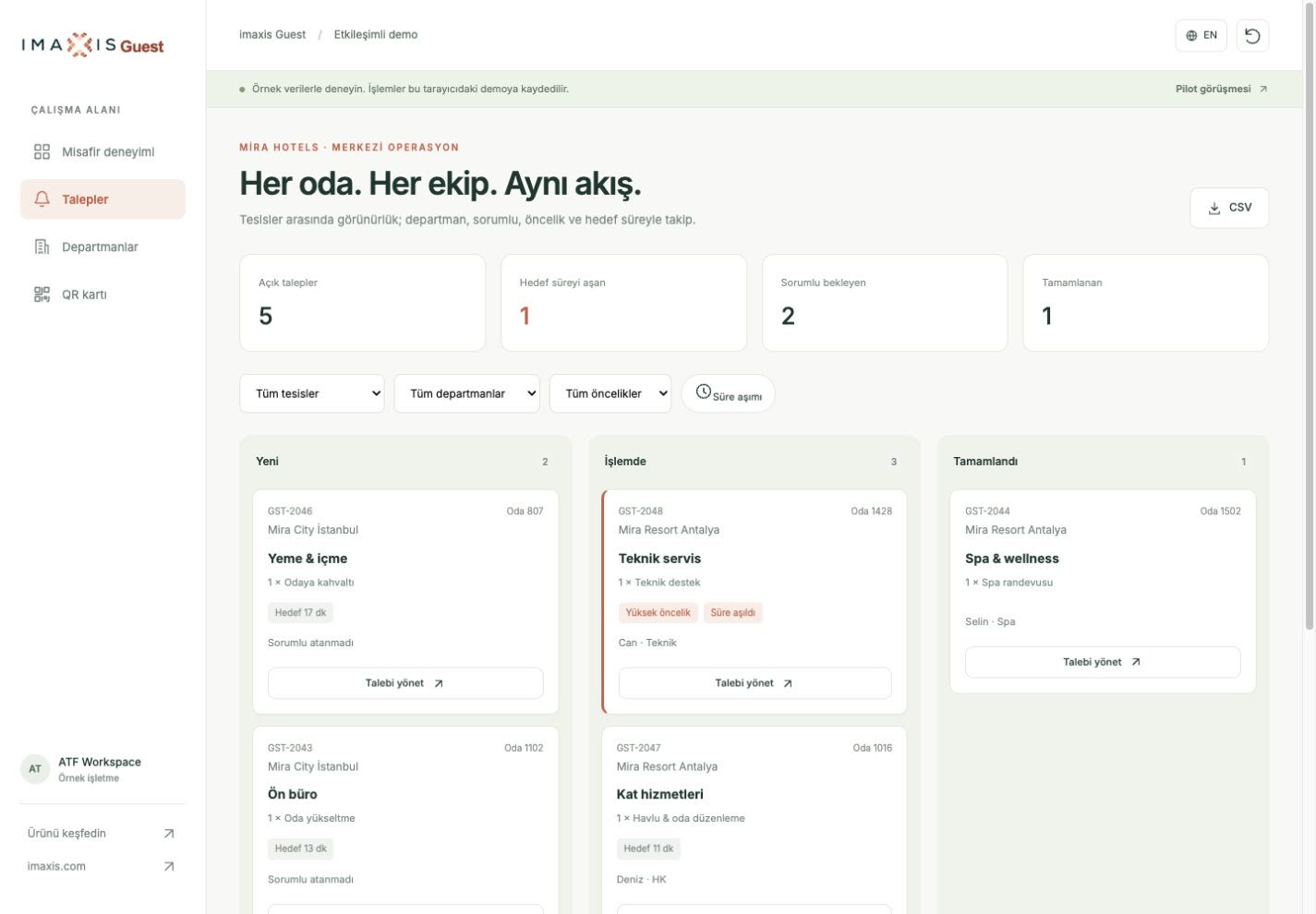Image resolution: width=1316 pixels, height=914 pixels.
Task: Reset the demo with the undo icon
Action: click(1252, 35)
